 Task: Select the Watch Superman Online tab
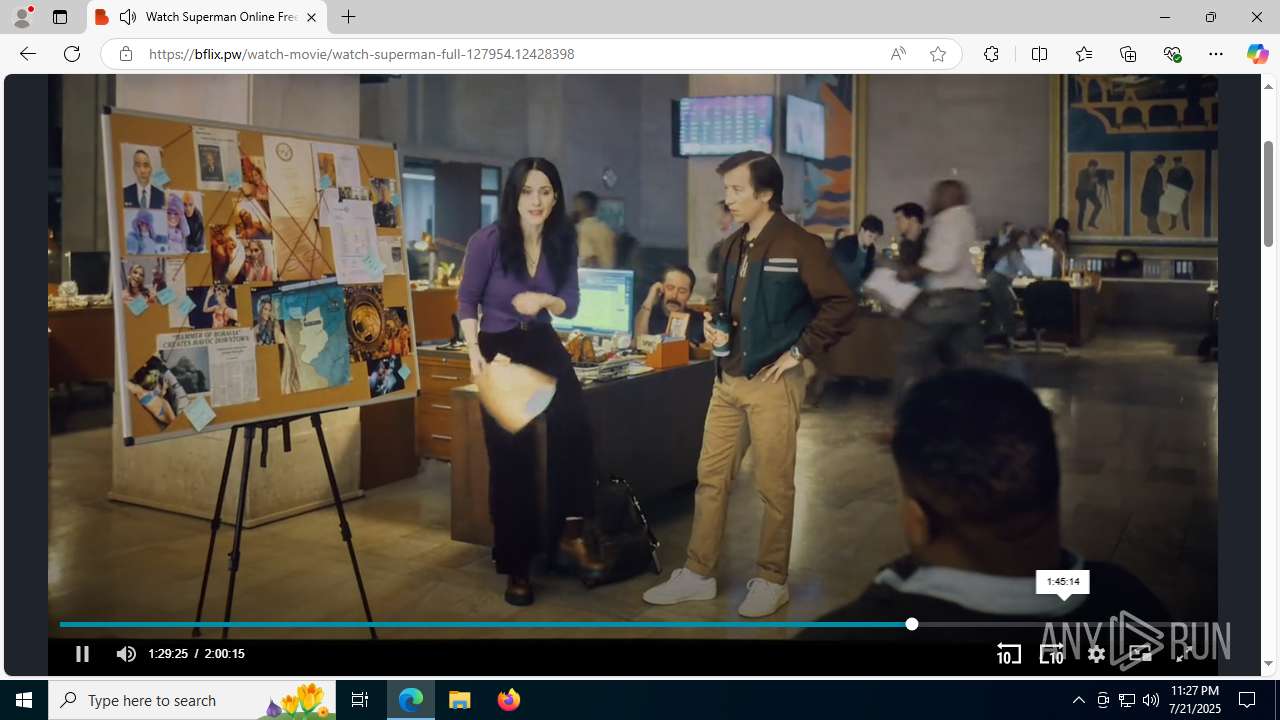[x=207, y=17]
